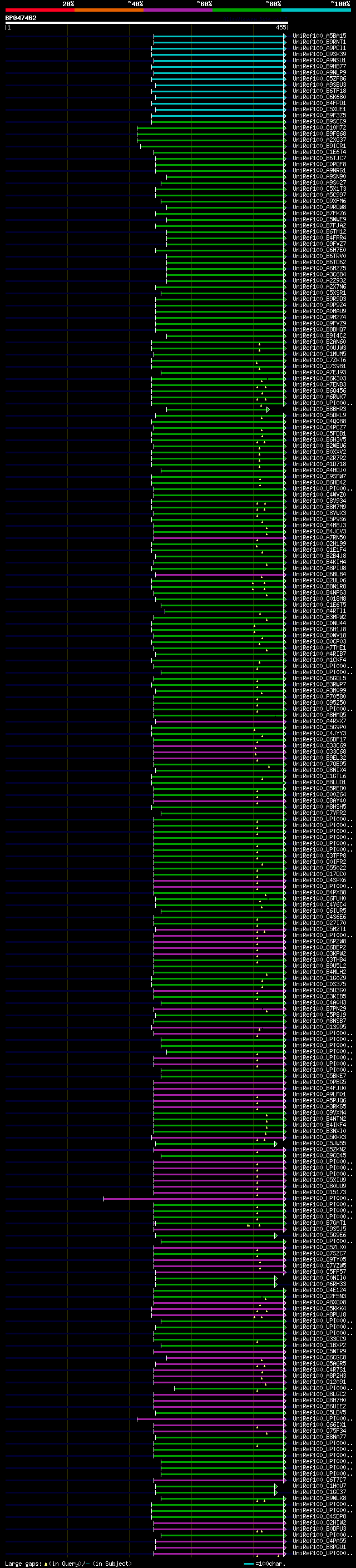This screenshot has width=356, height=1568.
Task: Pick the UniRef100_A2Z932 label
Action: coord(319,280)
